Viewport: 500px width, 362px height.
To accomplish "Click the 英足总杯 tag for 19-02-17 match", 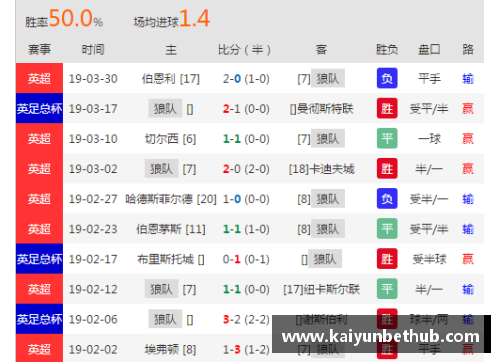I will click(x=39, y=259).
